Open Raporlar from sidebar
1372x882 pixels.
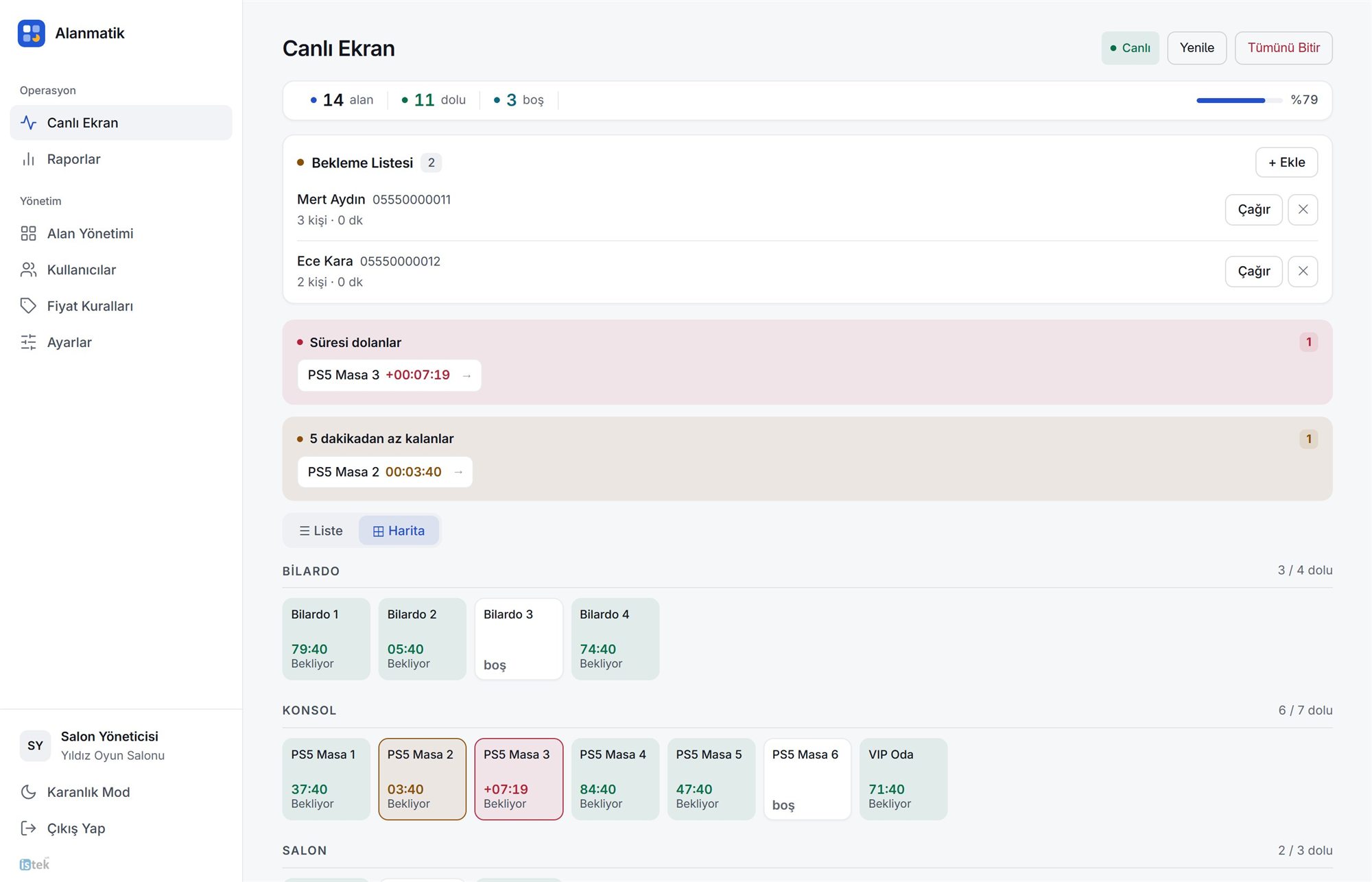[x=121, y=159]
